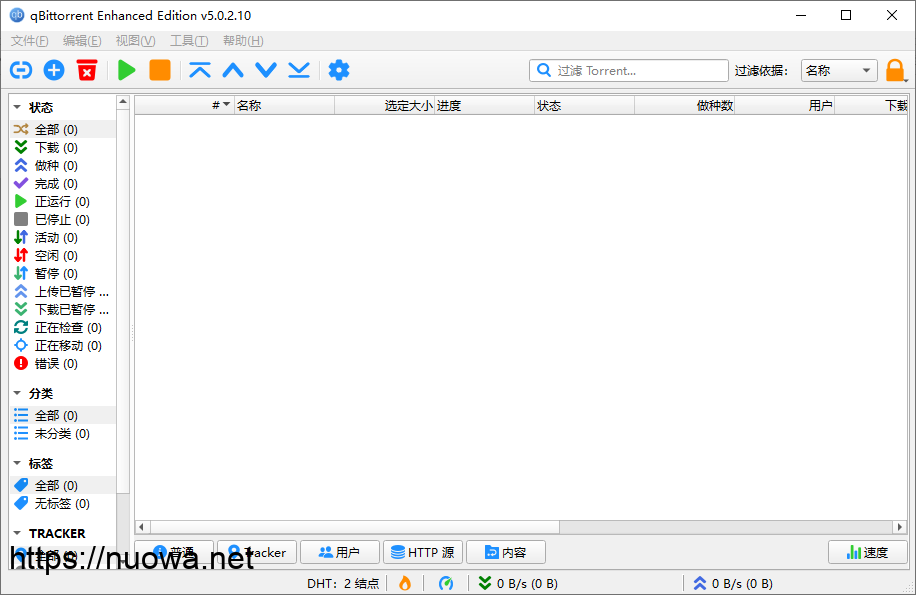Open the 名称 filter-by dropdown
916x595 pixels.
pos(839,71)
